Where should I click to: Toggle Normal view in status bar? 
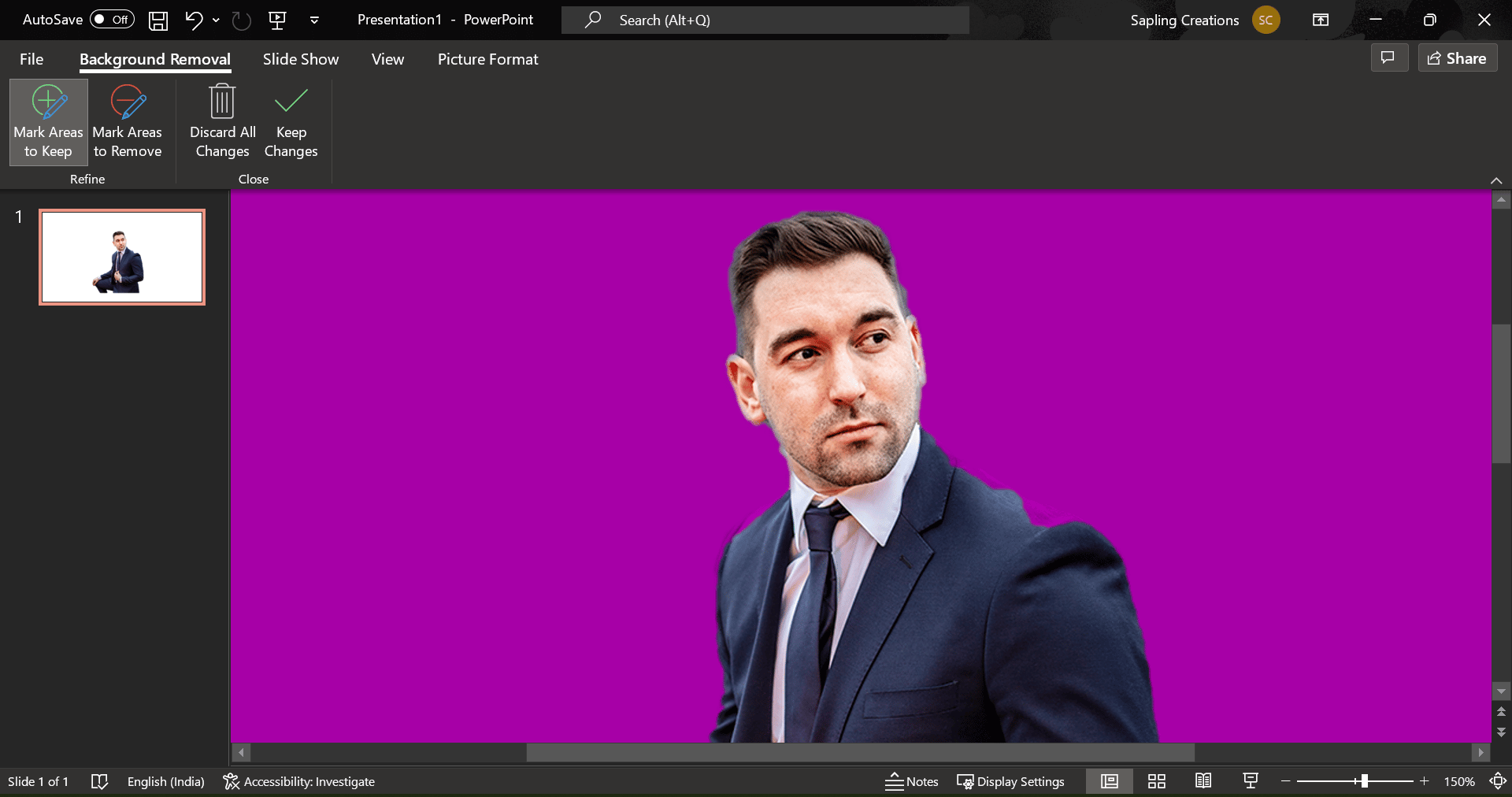pos(1108,780)
